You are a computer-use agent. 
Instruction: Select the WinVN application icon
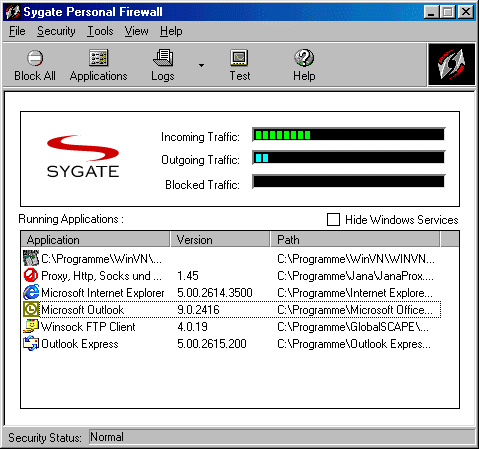coord(31,258)
